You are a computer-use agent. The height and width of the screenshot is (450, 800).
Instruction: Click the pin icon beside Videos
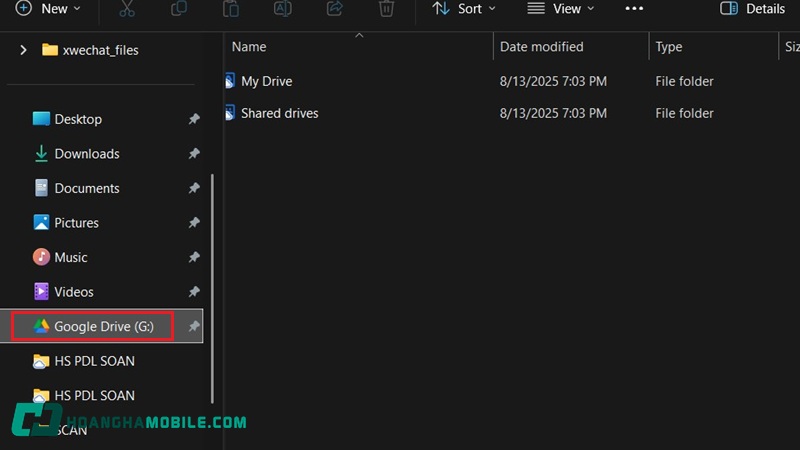click(194, 292)
